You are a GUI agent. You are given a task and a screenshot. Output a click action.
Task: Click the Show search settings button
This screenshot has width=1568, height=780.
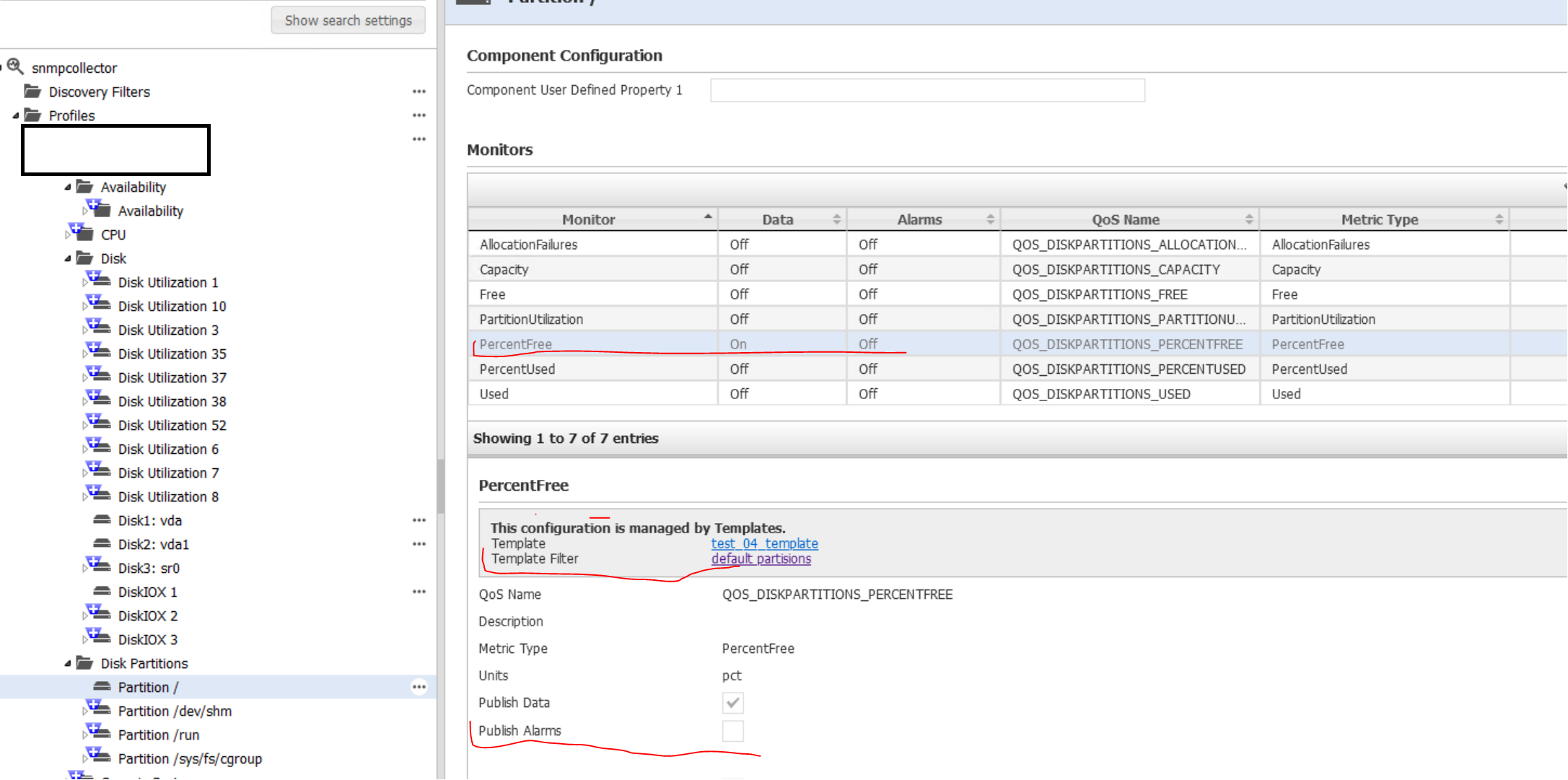point(348,20)
